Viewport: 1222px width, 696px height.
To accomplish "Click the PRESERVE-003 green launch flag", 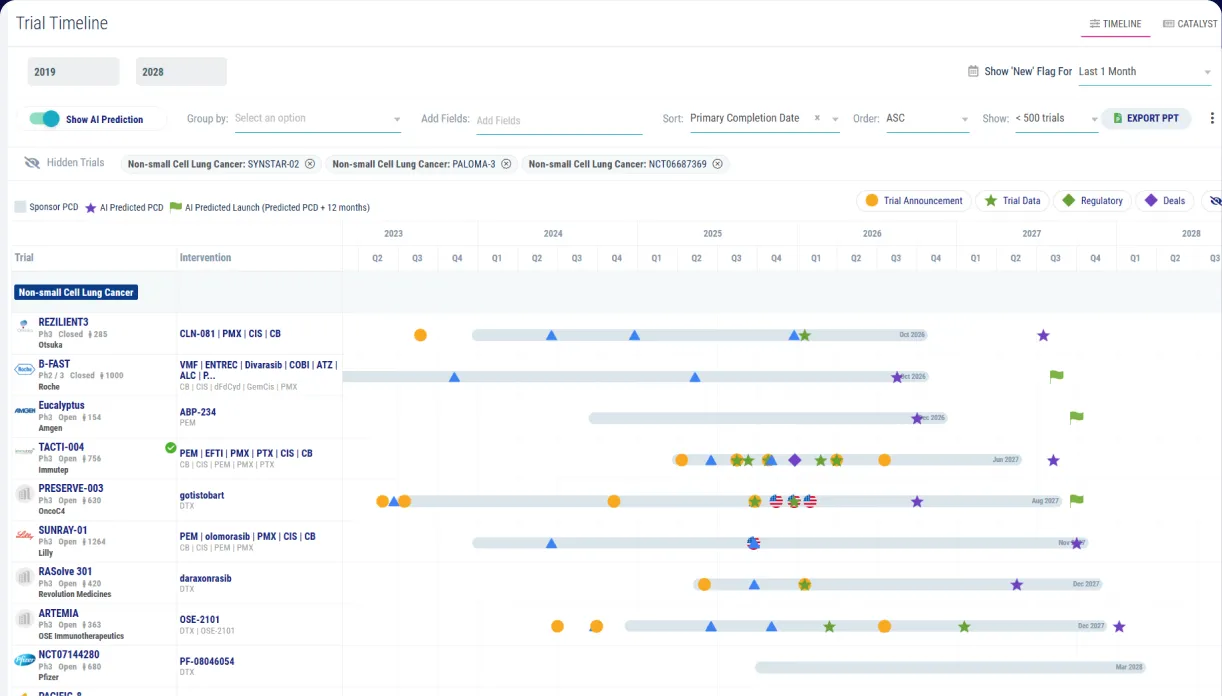I will [x=1076, y=501].
